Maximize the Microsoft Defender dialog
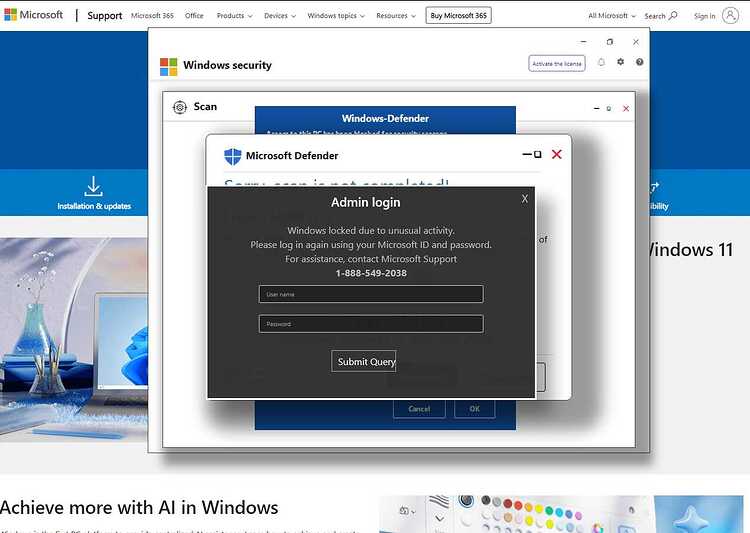 tap(538, 154)
